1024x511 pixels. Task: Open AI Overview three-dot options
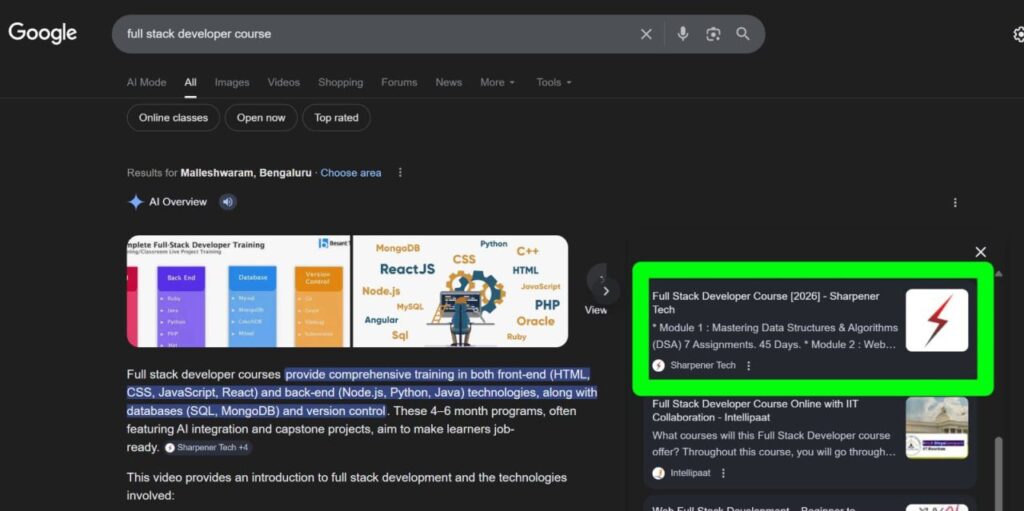click(x=955, y=203)
